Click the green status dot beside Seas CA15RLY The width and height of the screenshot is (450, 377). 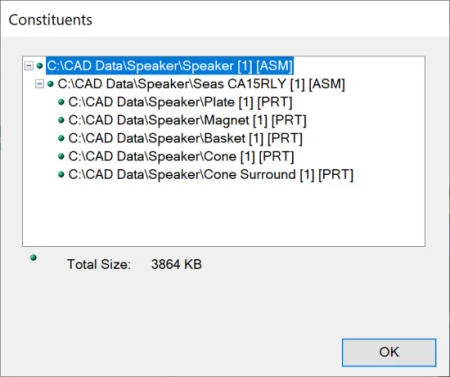(50, 84)
